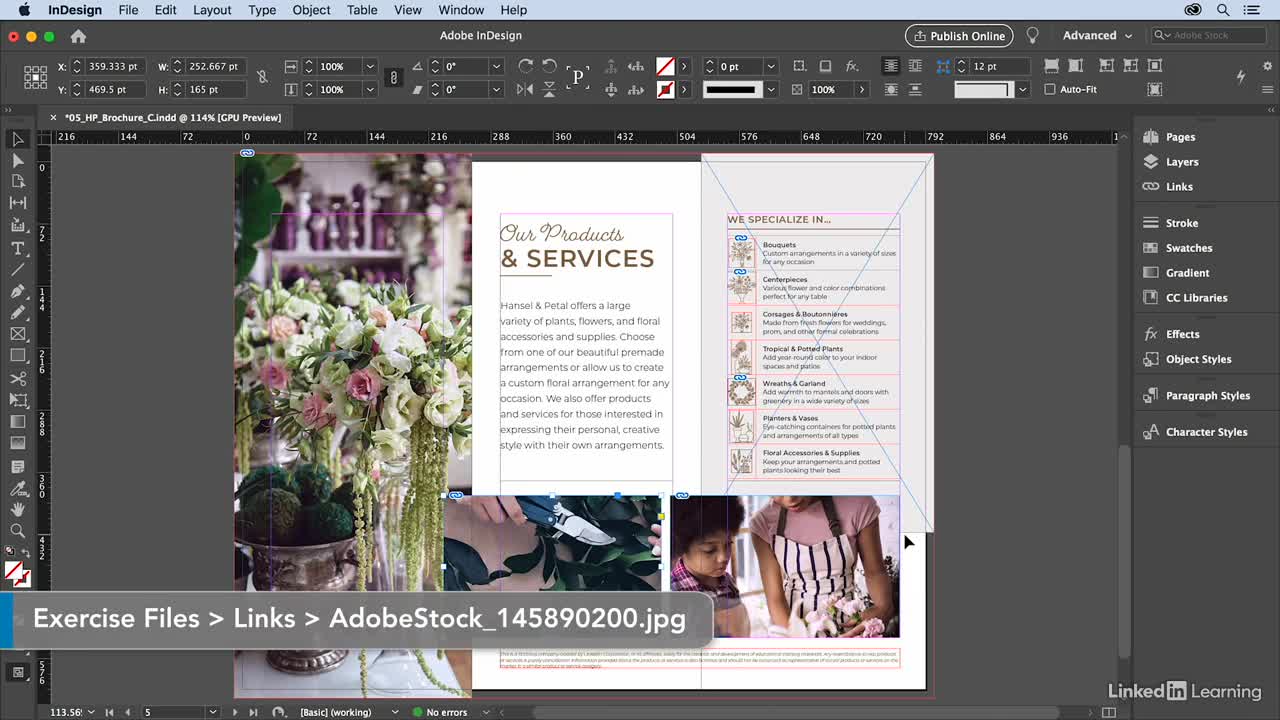Open the Paragraph Styles panel

click(1207, 396)
